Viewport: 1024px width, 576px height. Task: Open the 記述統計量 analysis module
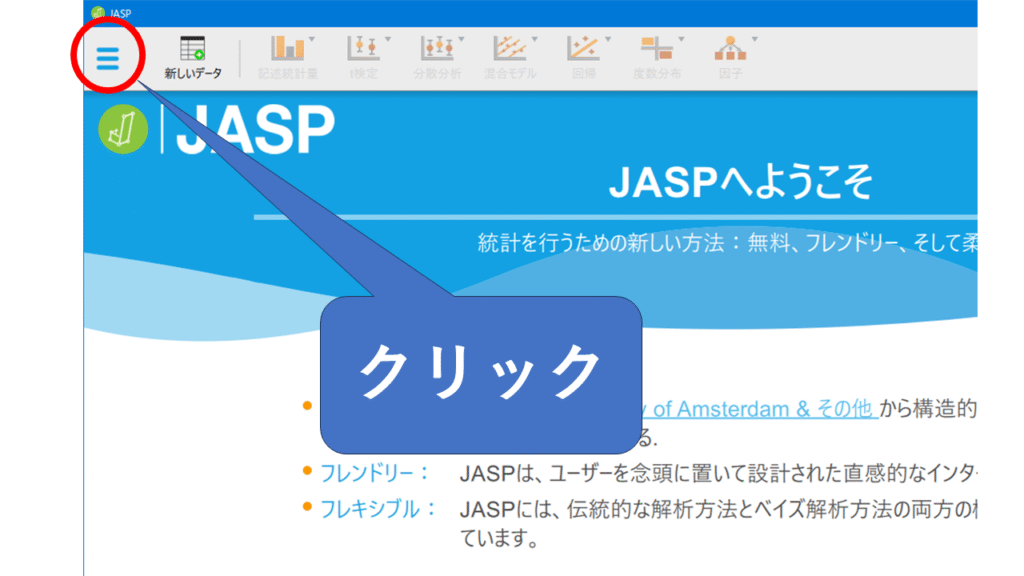click(288, 57)
